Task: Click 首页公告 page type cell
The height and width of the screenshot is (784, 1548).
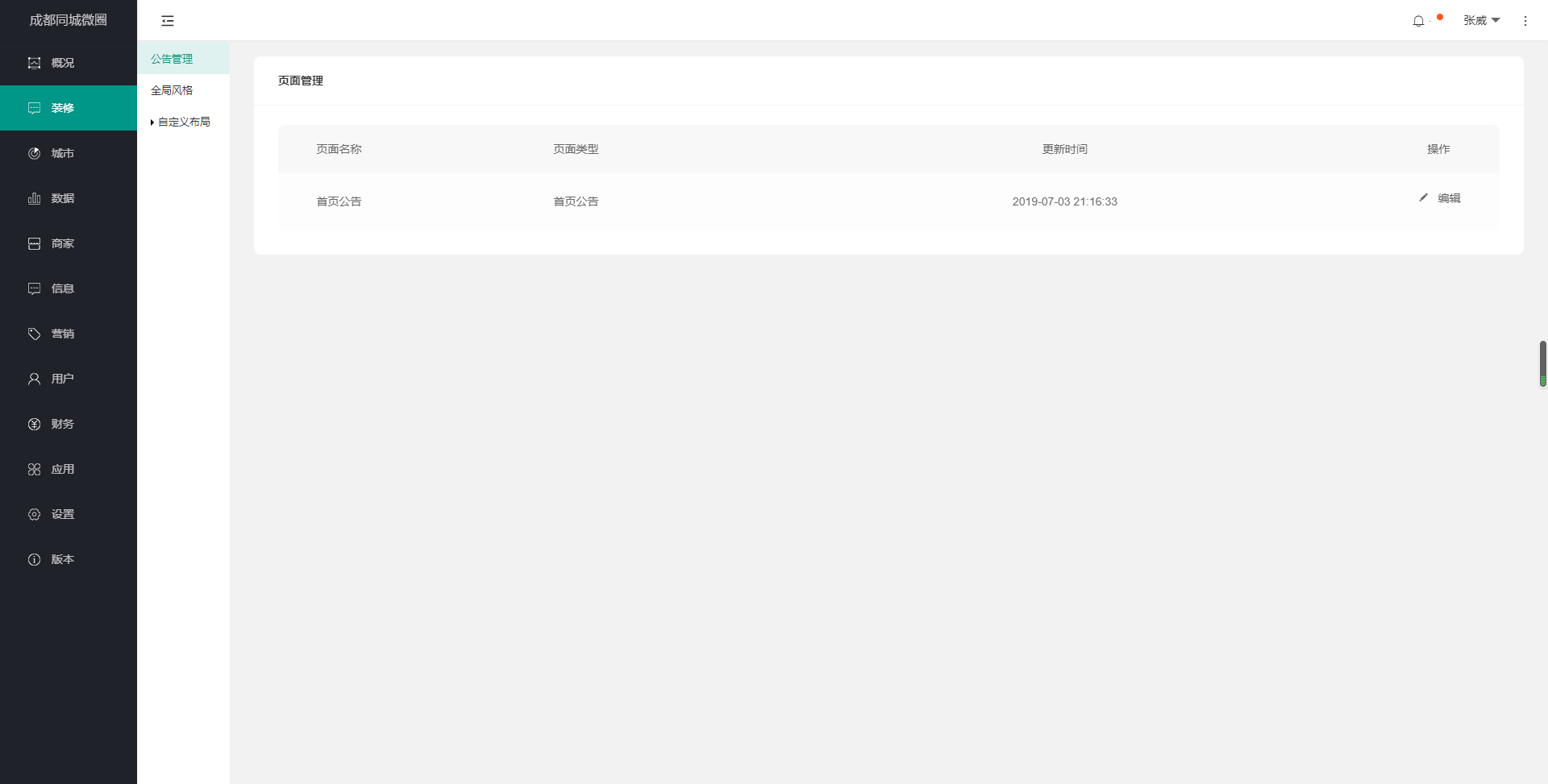Action: point(576,201)
